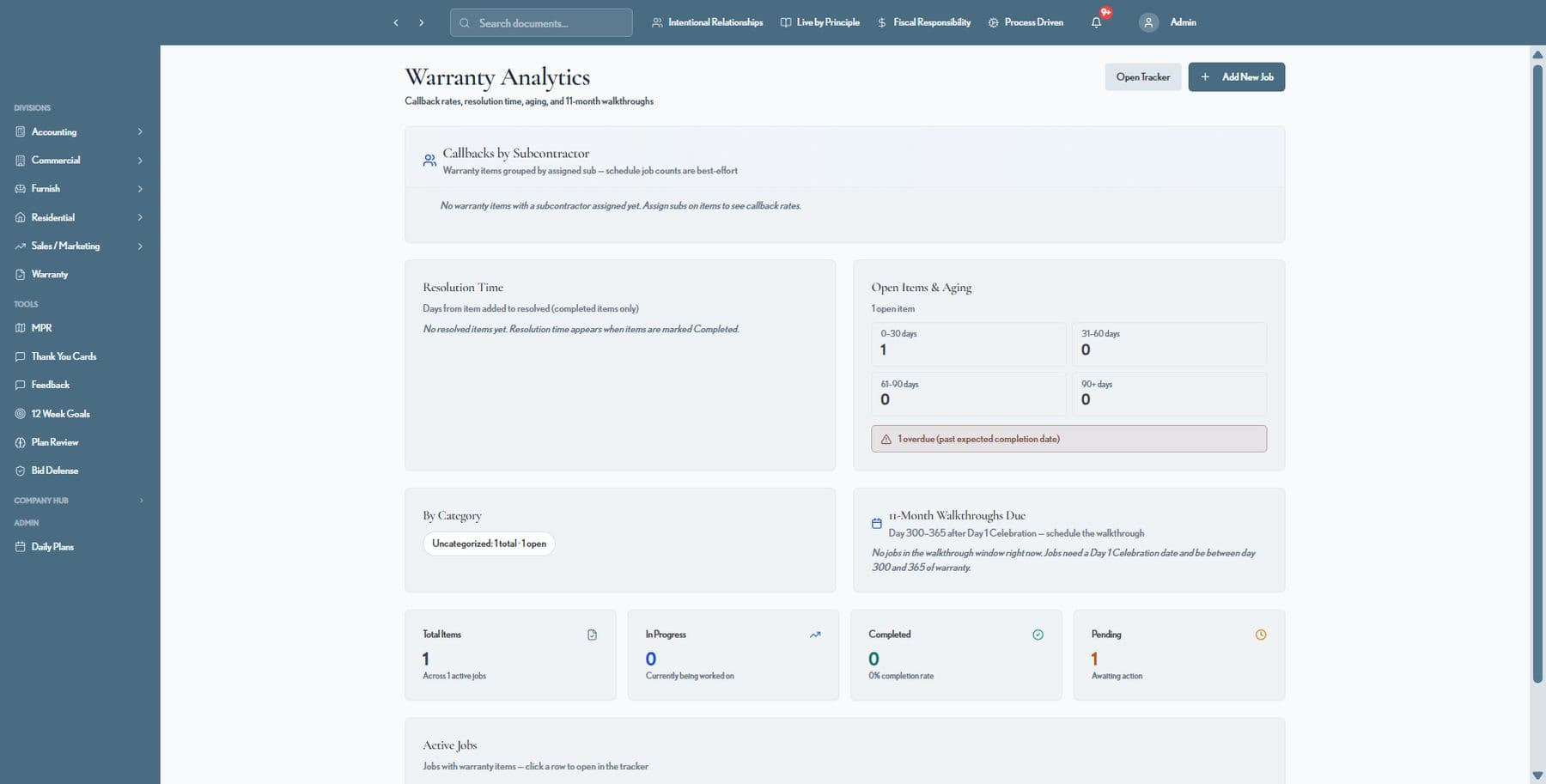Expand the Residential division chevron
Screen dimensions: 1546x784
140,217
